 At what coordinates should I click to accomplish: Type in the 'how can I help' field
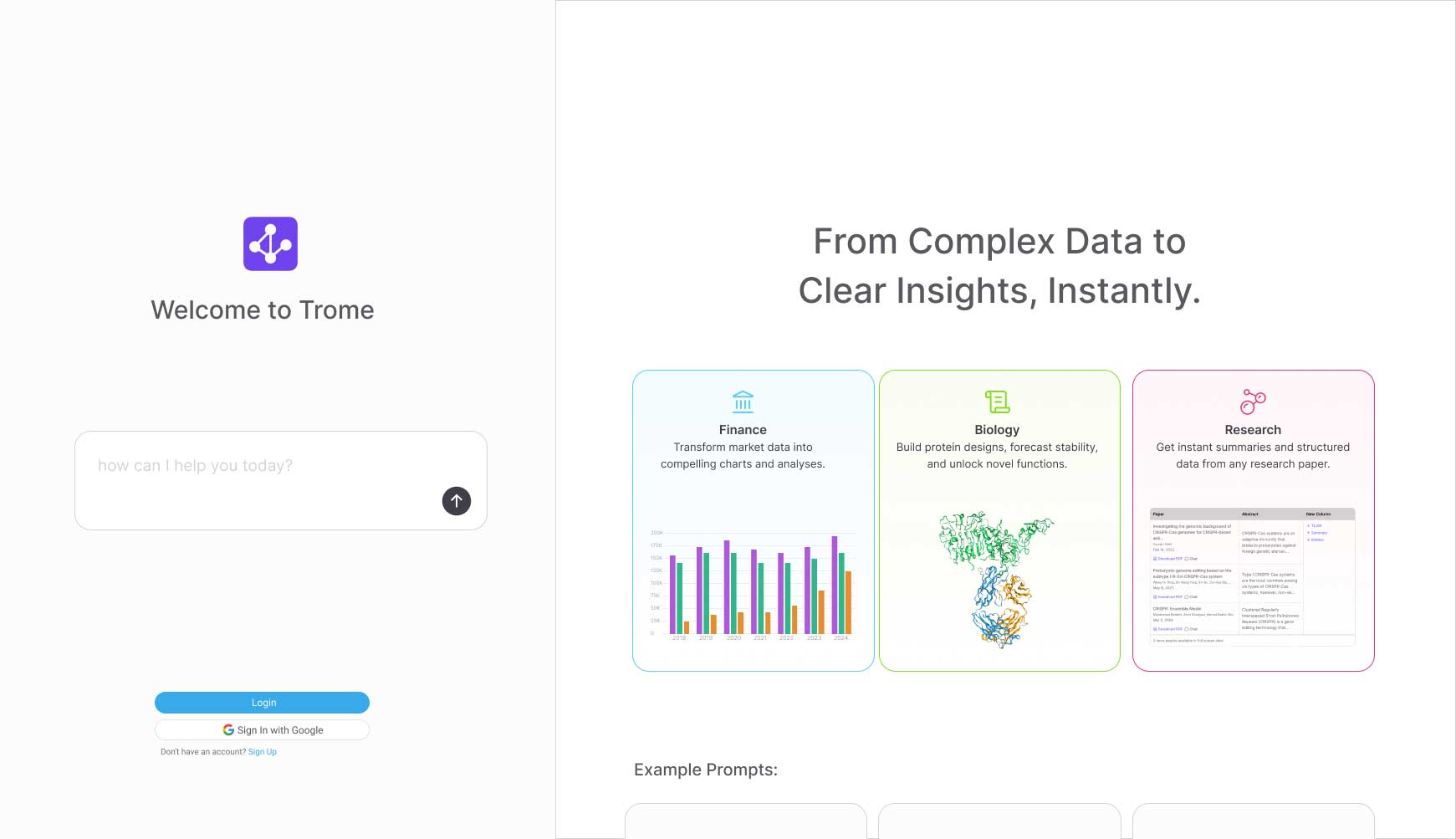(x=259, y=467)
